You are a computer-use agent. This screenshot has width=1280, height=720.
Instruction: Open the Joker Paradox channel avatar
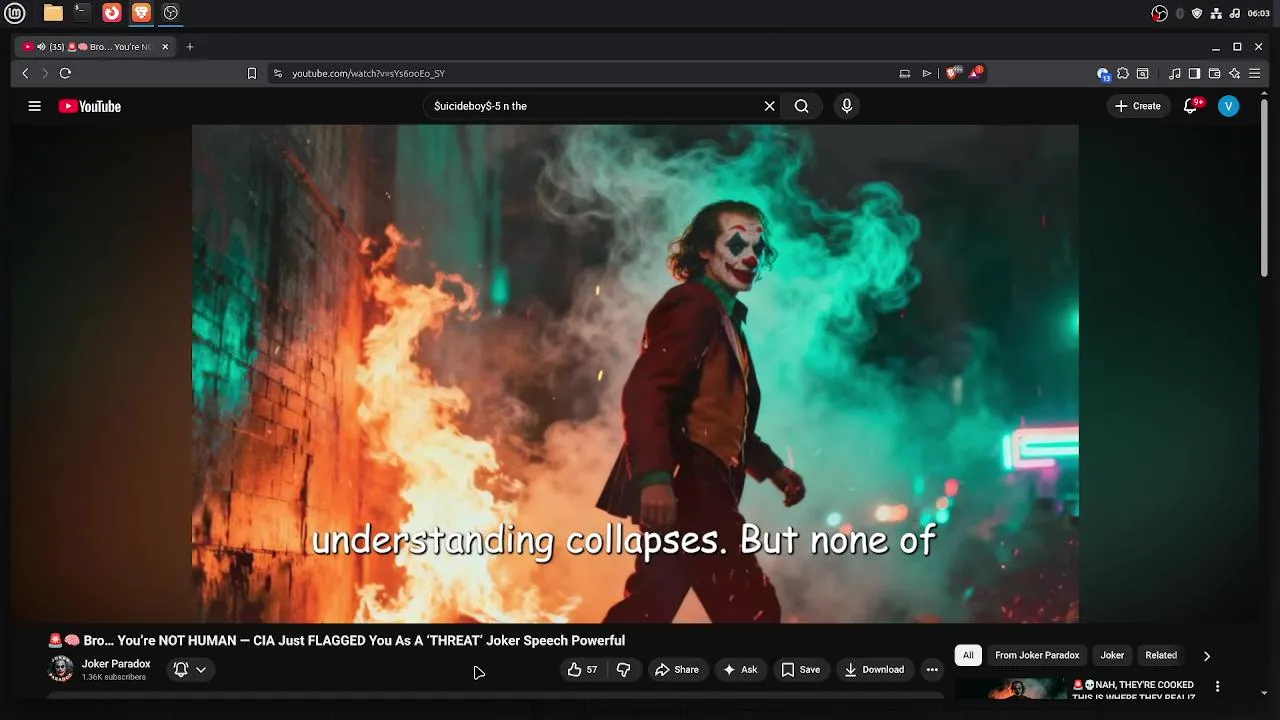[61, 669]
